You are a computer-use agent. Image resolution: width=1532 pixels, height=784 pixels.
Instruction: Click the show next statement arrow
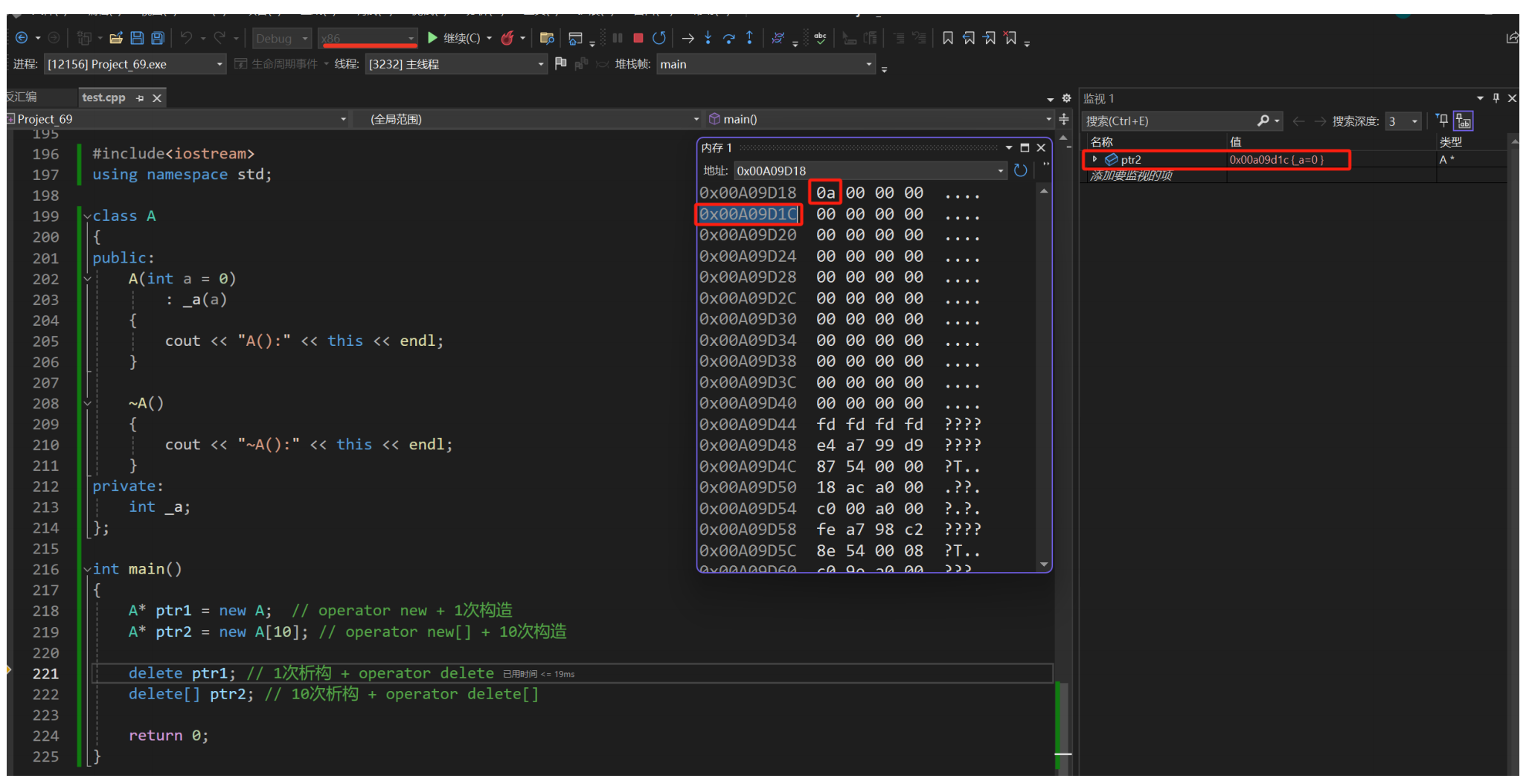point(688,38)
